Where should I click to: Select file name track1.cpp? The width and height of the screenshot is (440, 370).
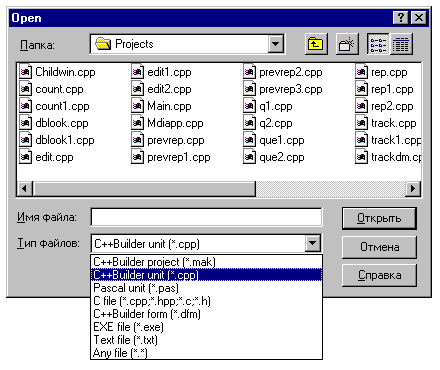(396, 140)
